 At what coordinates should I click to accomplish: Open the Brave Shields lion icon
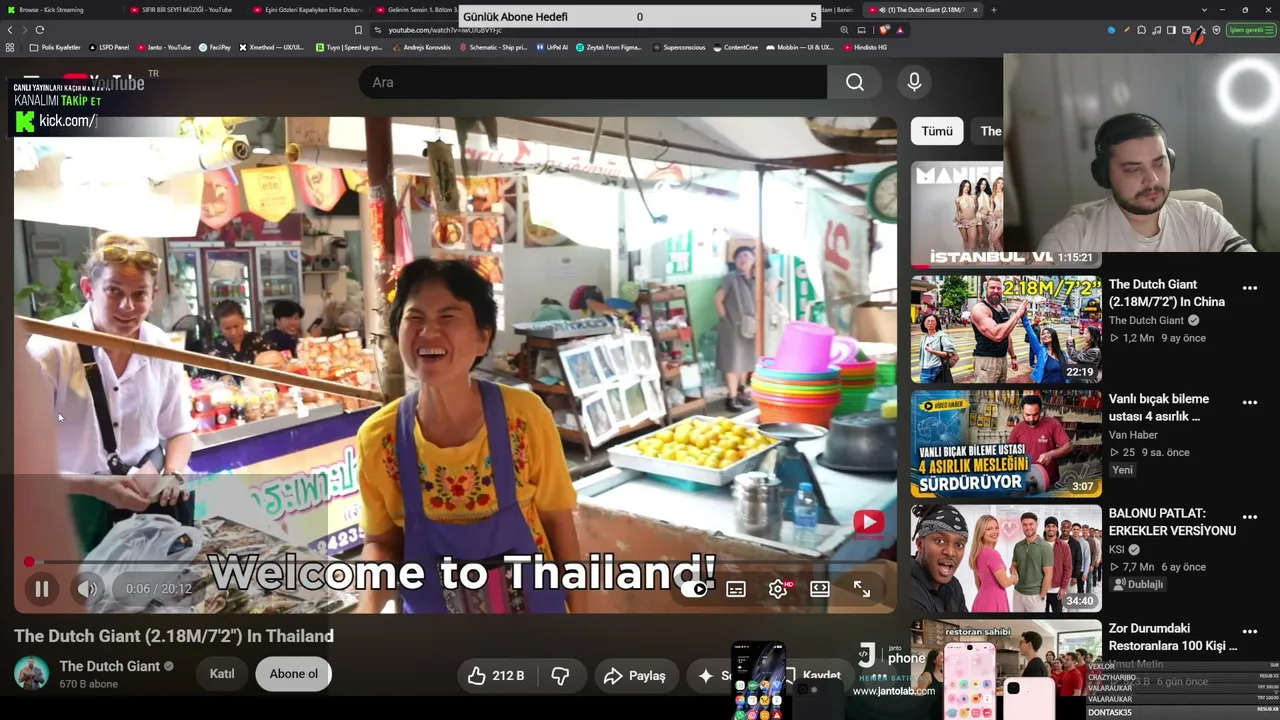point(885,30)
